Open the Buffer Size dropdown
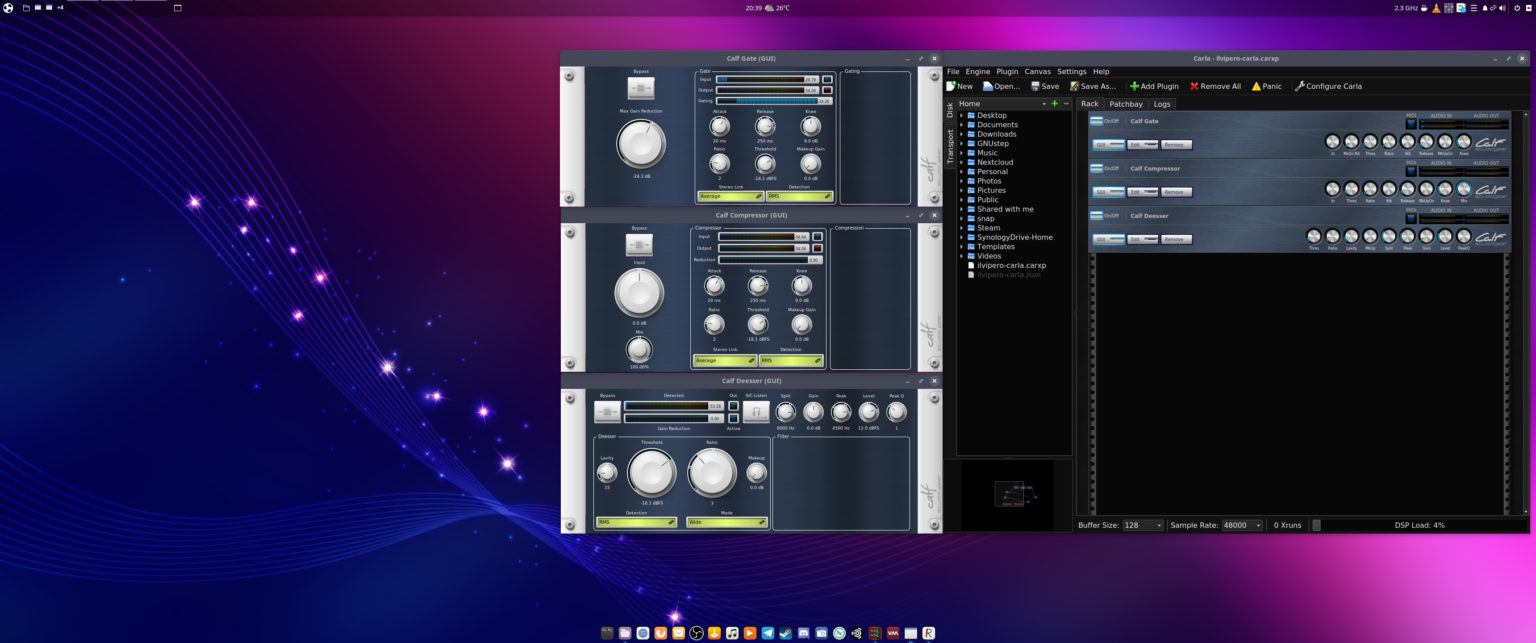The width and height of the screenshot is (1536, 643). coord(1143,525)
